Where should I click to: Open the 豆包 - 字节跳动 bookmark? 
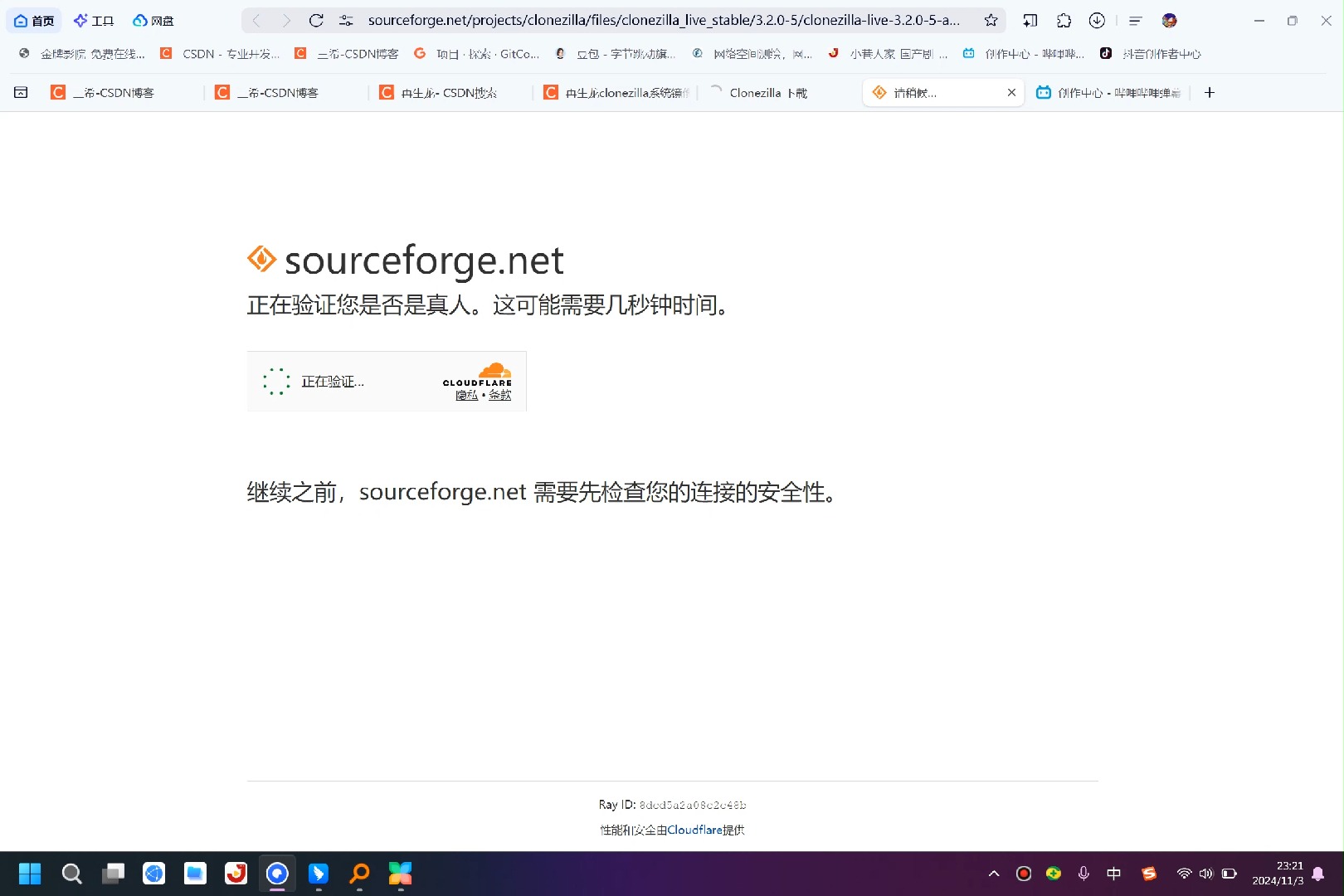(x=616, y=54)
